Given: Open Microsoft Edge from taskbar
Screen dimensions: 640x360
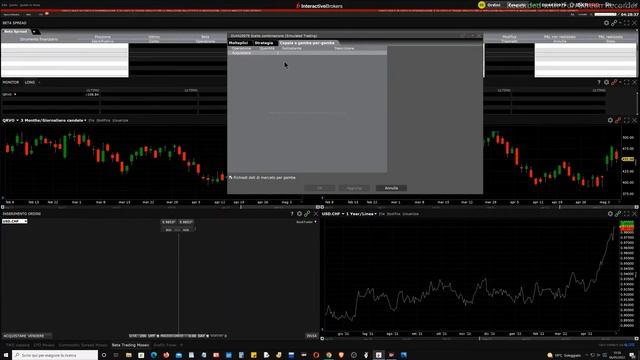Looking at the screenshot, I should 153,355.
